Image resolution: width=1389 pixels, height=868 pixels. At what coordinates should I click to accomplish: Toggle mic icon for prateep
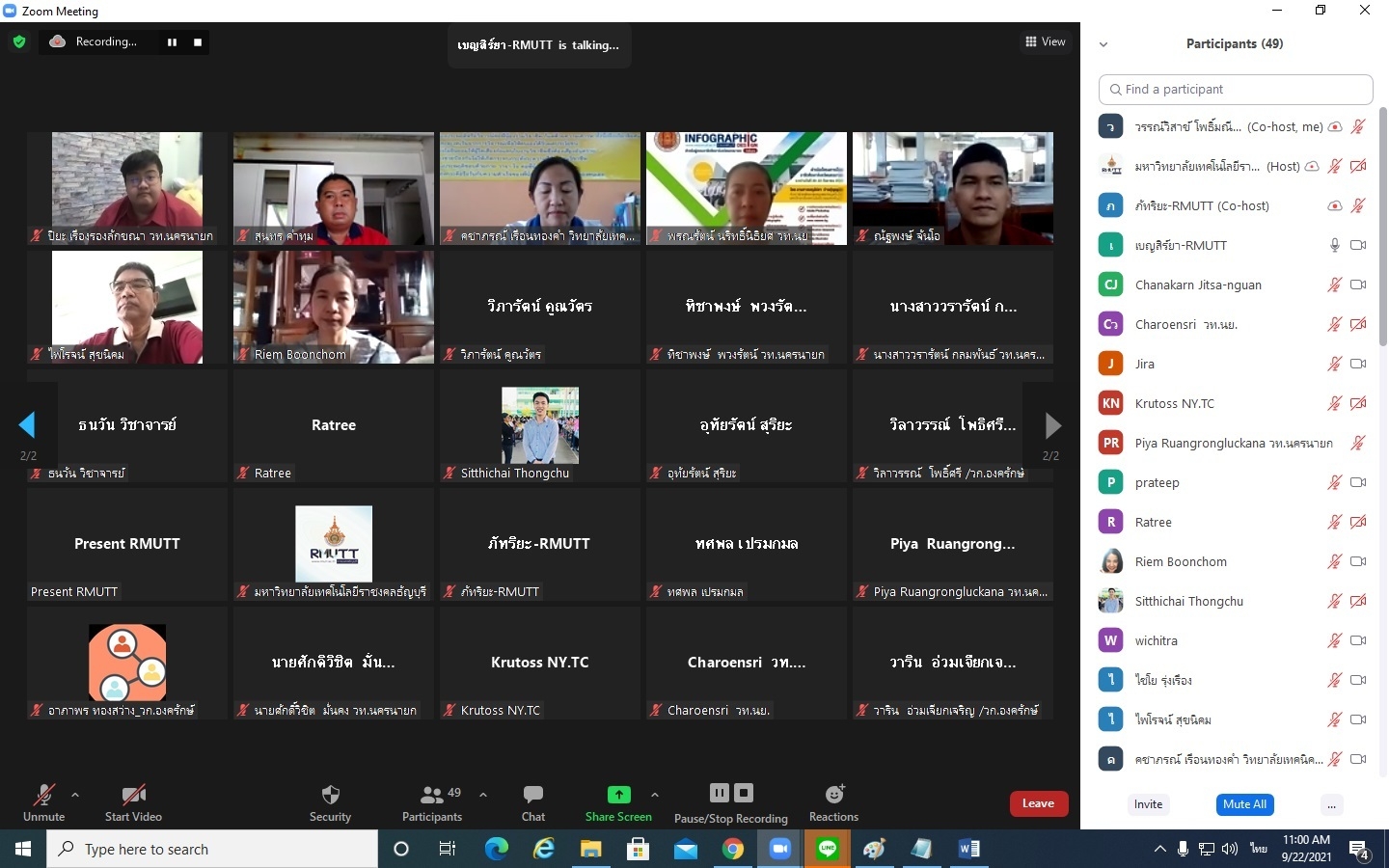tap(1335, 482)
